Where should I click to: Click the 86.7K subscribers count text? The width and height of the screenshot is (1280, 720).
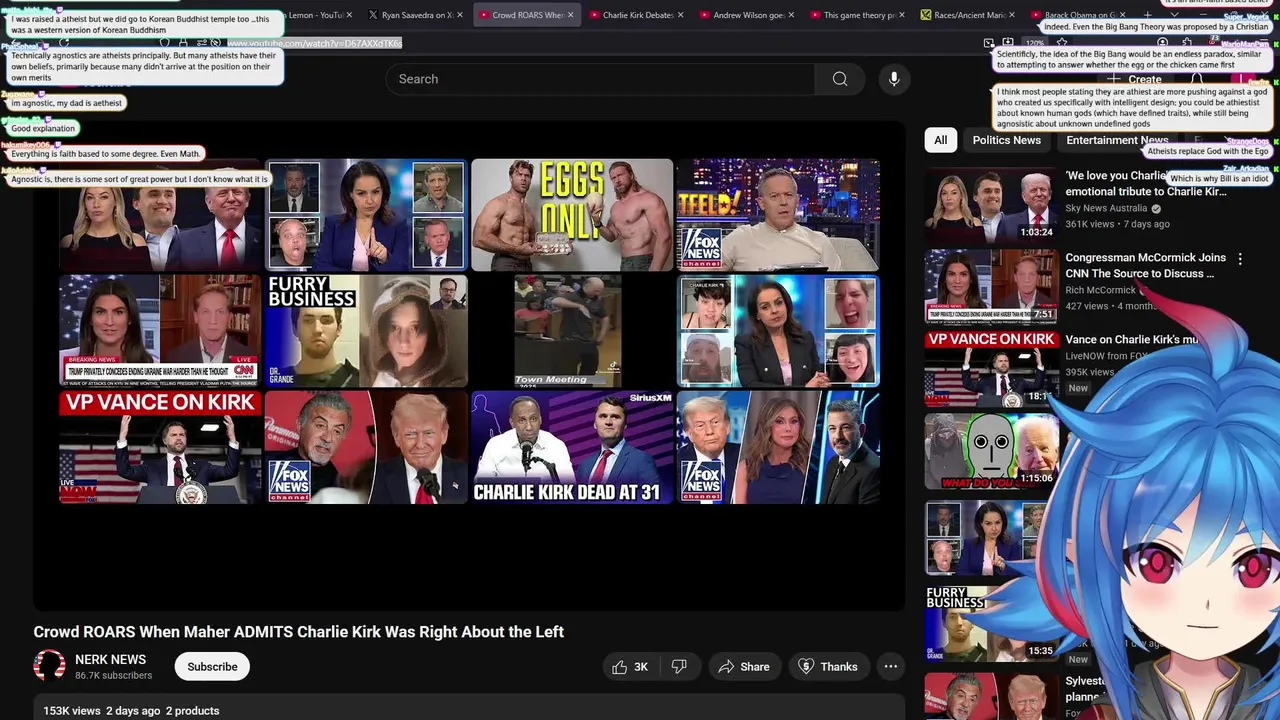113,676
